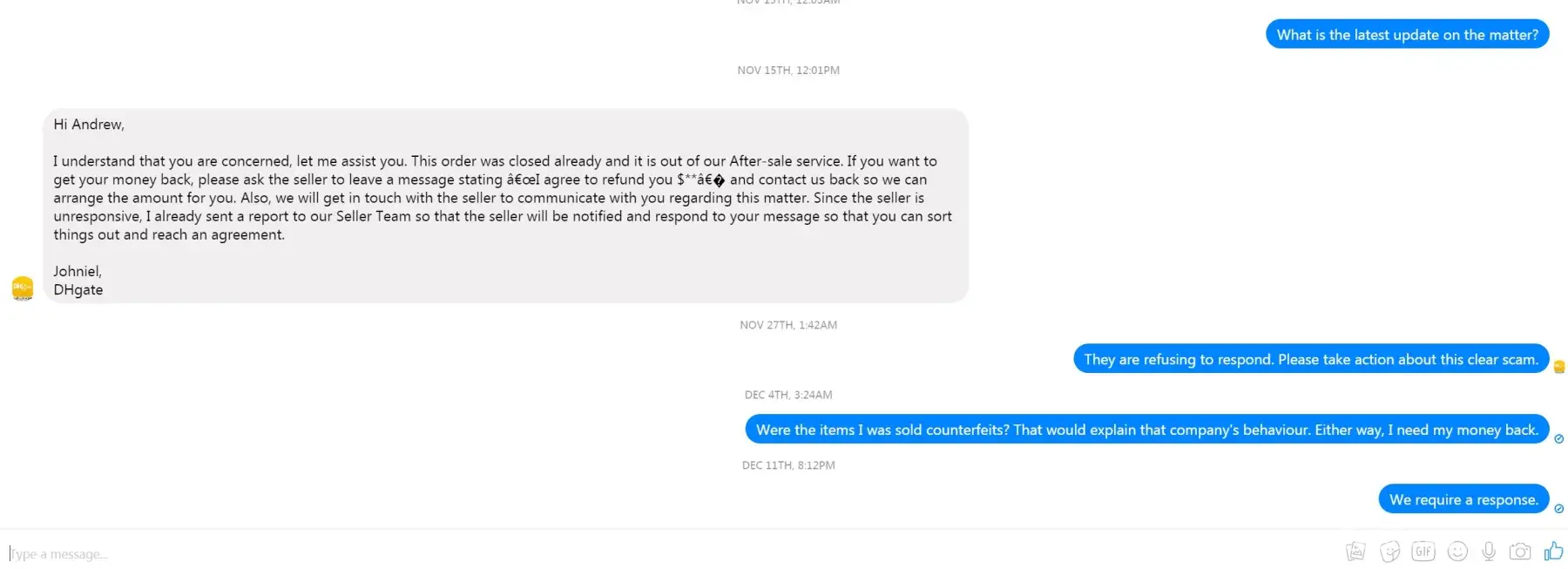Open the emoji picker
The height and width of the screenshot is (569, 1568).
1457,551
